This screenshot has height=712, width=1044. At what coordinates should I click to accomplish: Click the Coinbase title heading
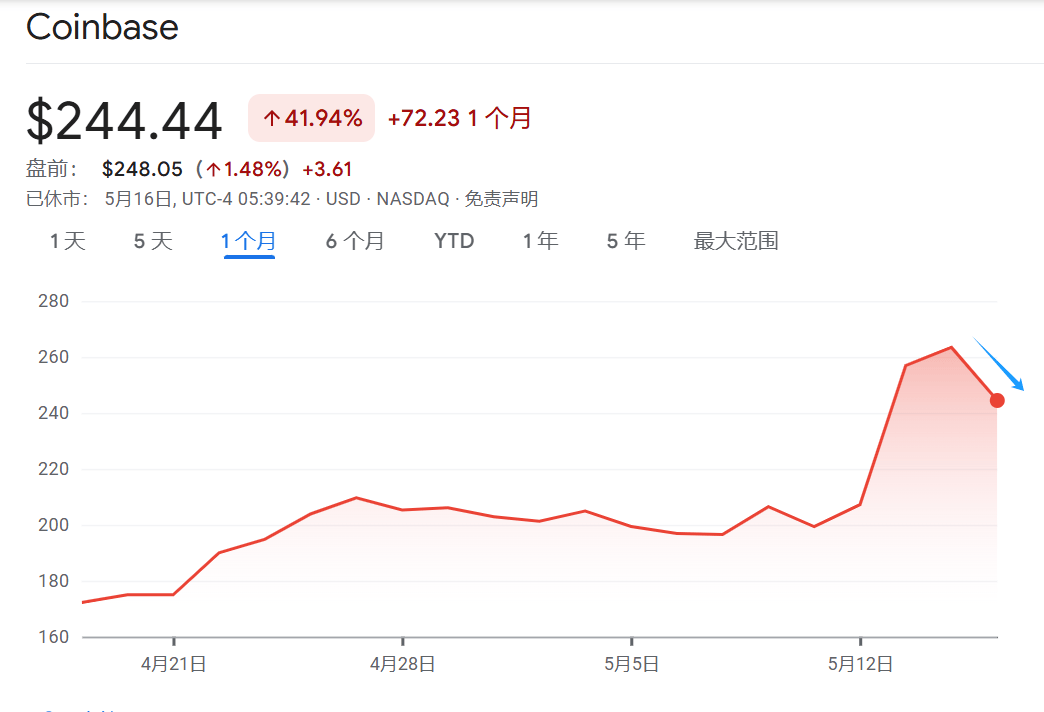coord(102,28)
